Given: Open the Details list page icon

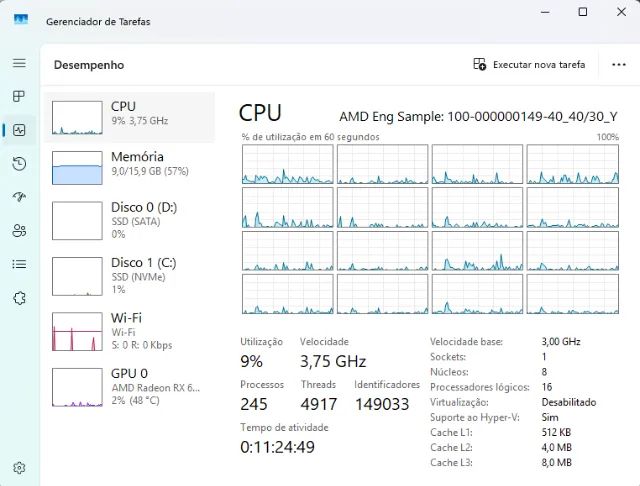Looking at the screenshot, I should [19, 264].
